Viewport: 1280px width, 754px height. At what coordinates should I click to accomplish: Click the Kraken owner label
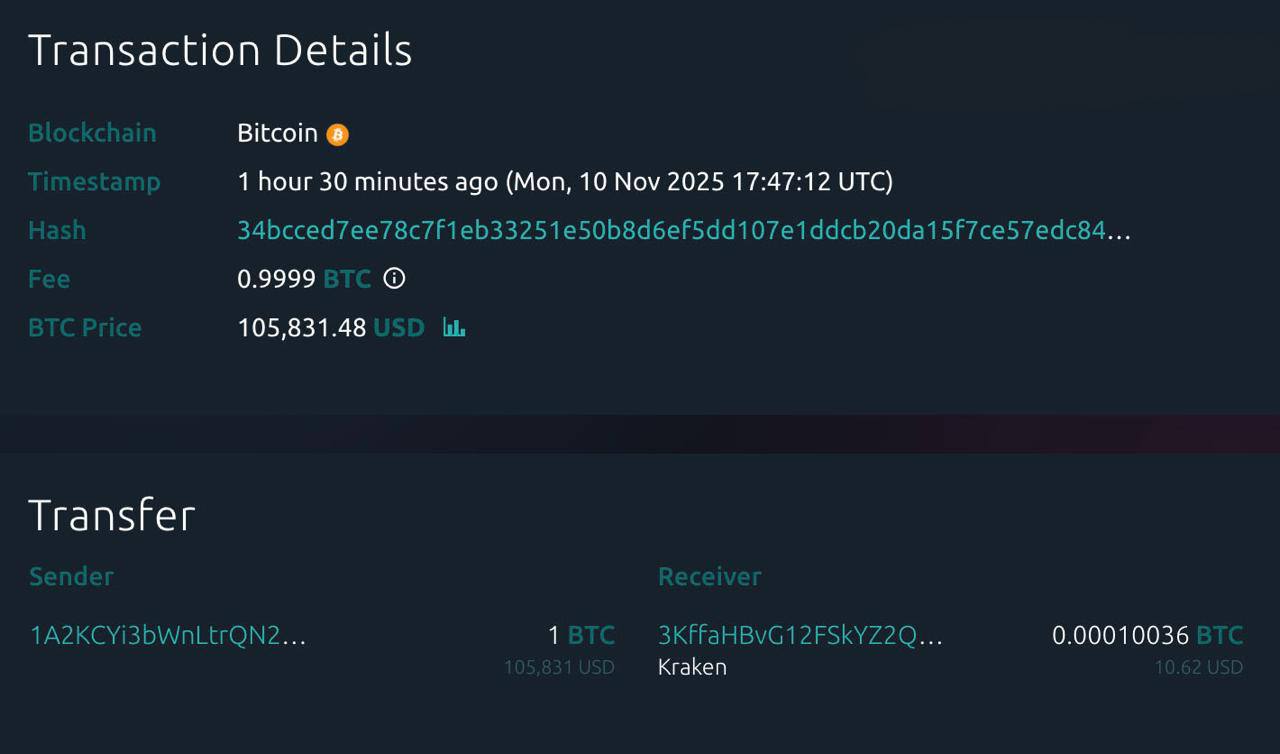point(692,667)
